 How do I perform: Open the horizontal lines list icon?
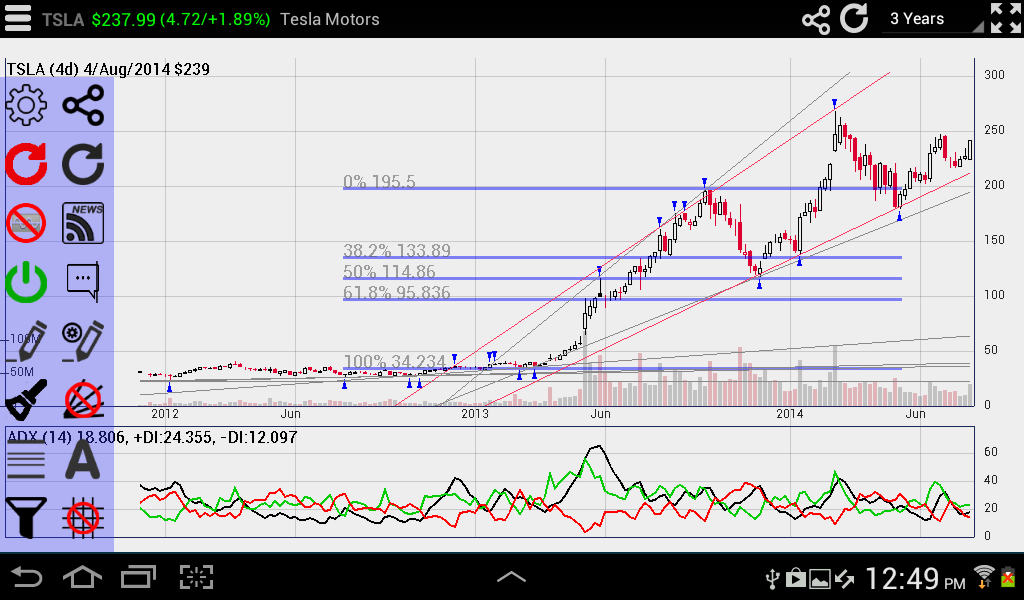click(26, 460)
